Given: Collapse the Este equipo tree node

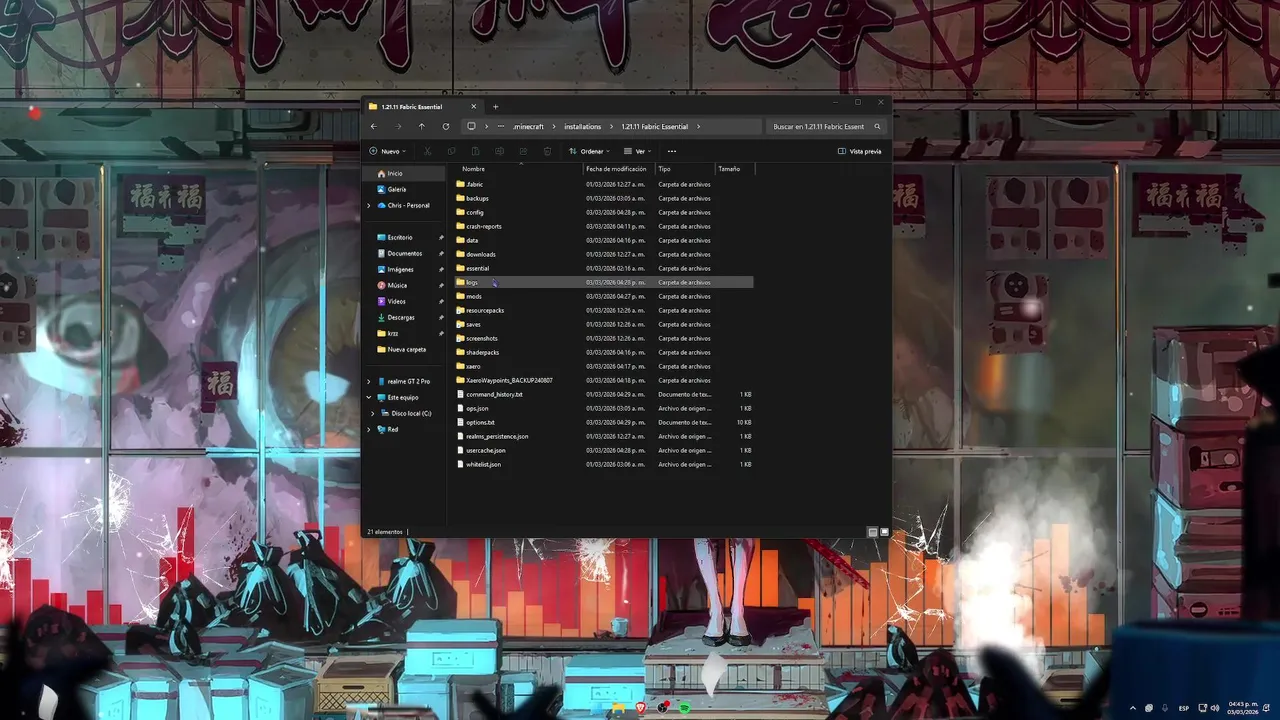Looking at the screenshot, I should [369, 397].
